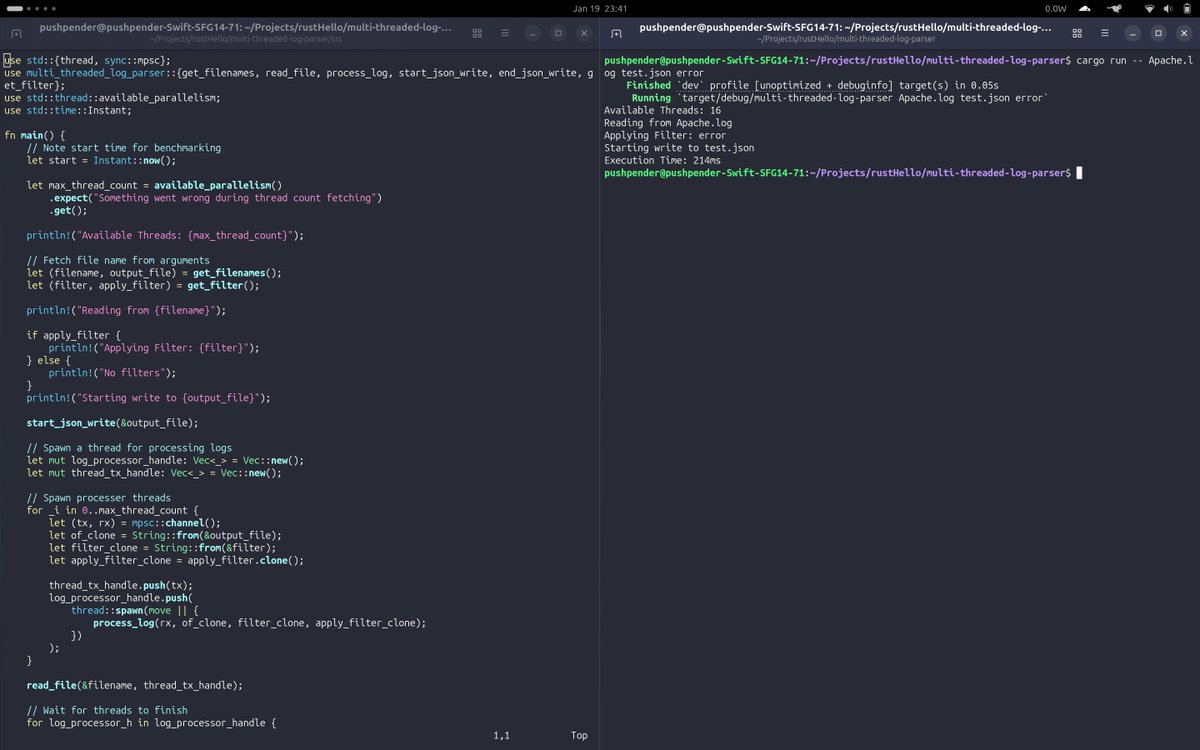Click the 'Spawn processer threads' comment
Viewport: 1200px width, 750px height.
click(99, 498)
